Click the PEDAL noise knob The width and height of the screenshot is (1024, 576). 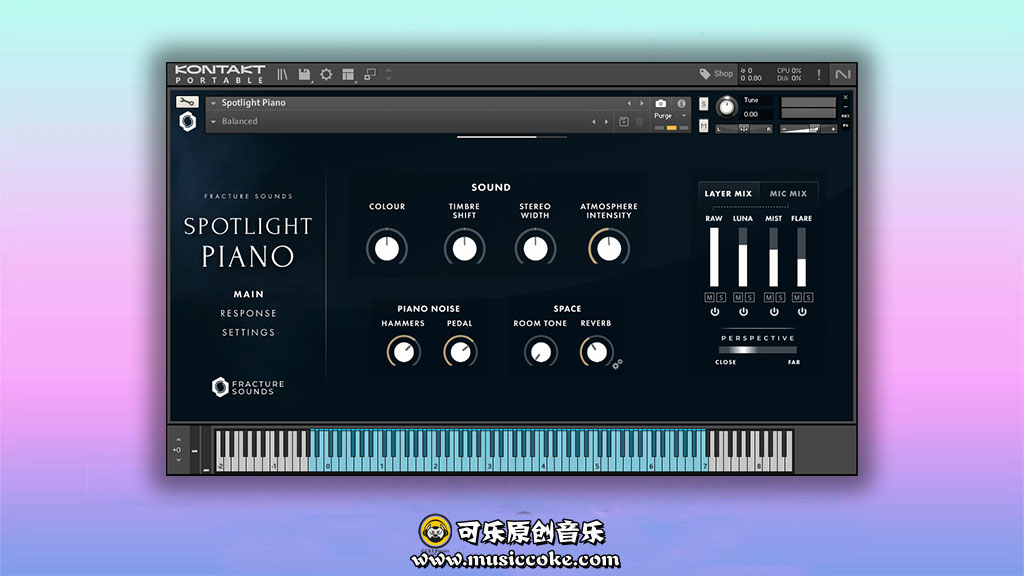click(x=460, y=352)
